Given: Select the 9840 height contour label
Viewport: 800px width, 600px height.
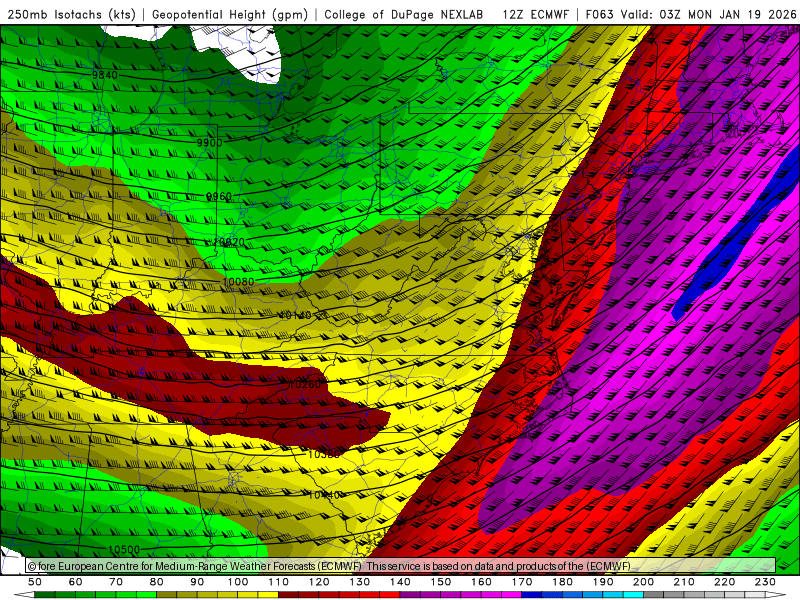Looking at the screenshot, I should pos(105,75).
